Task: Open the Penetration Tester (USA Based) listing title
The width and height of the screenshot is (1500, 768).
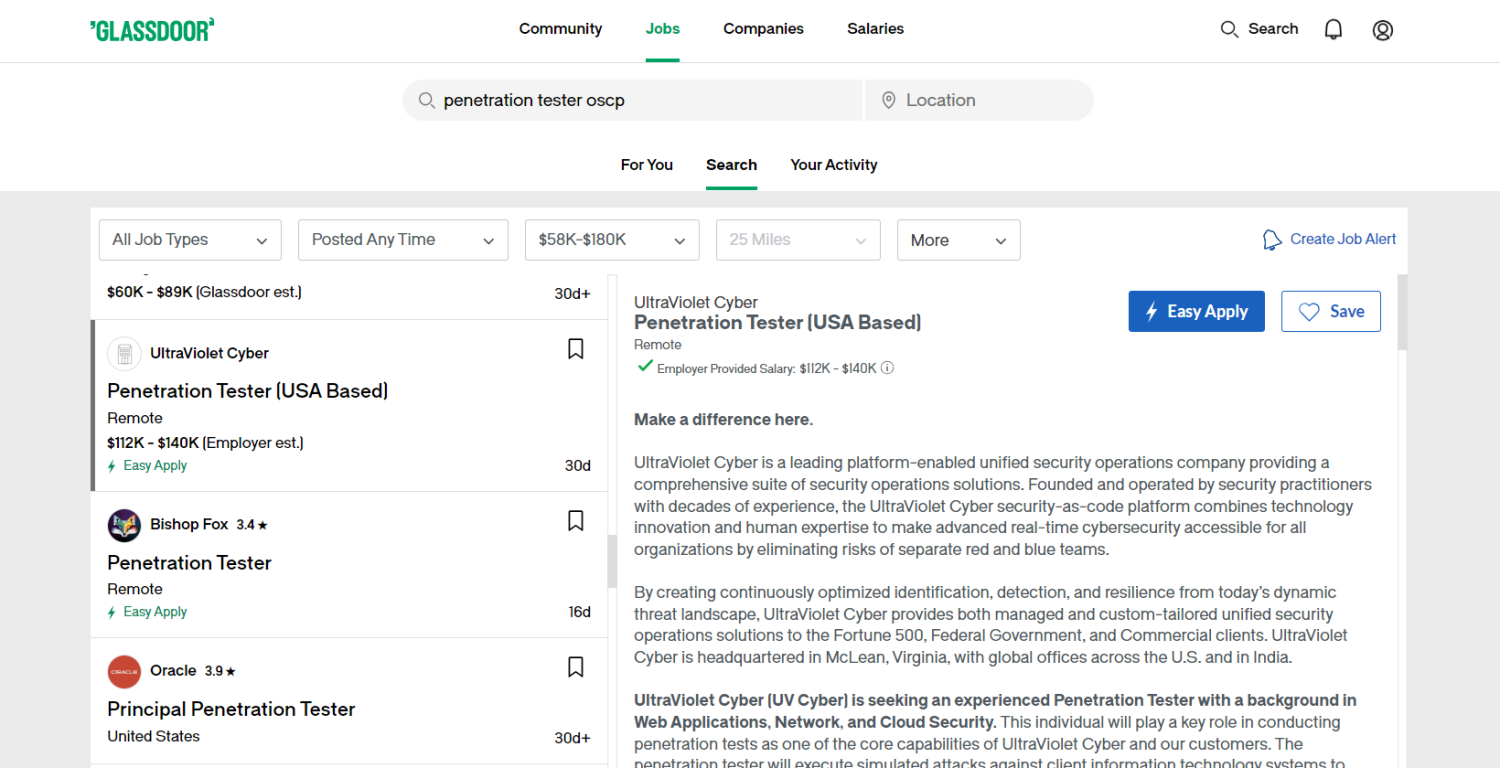Action: pyautogui.click(x=248, y=391)
